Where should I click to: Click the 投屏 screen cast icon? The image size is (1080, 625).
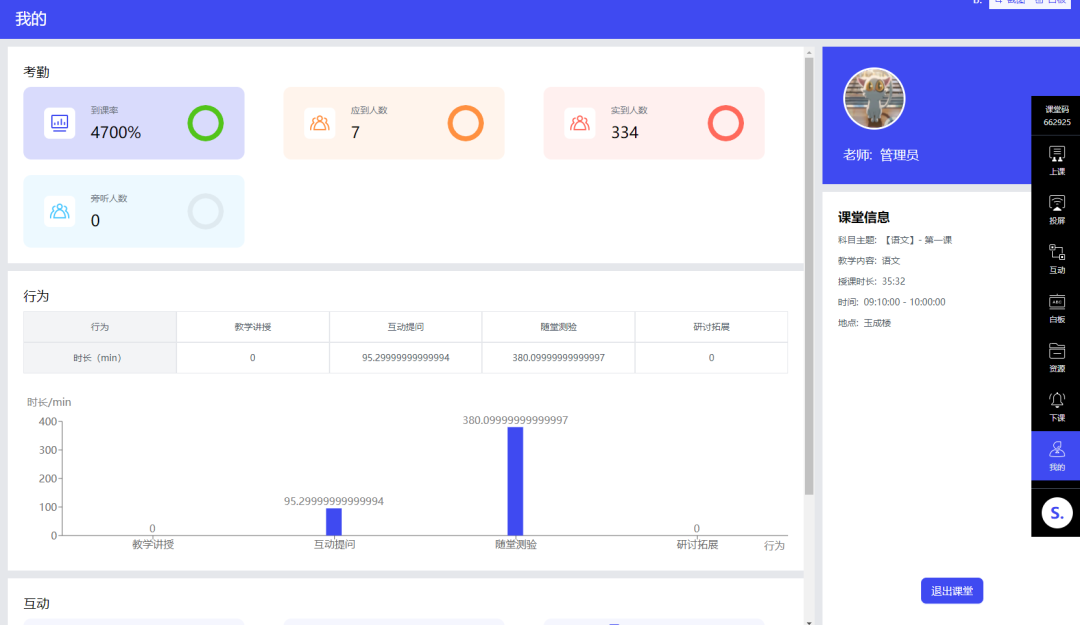[1056, 208]
